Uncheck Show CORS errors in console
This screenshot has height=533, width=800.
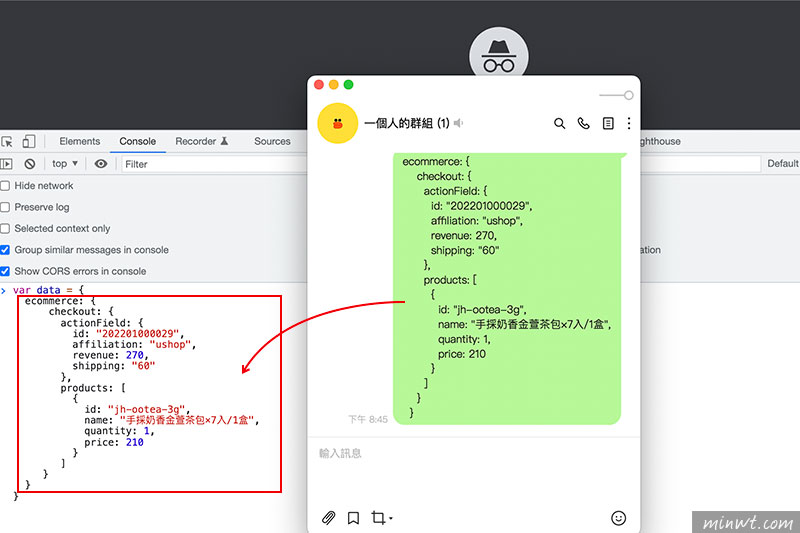pos(5,271)
